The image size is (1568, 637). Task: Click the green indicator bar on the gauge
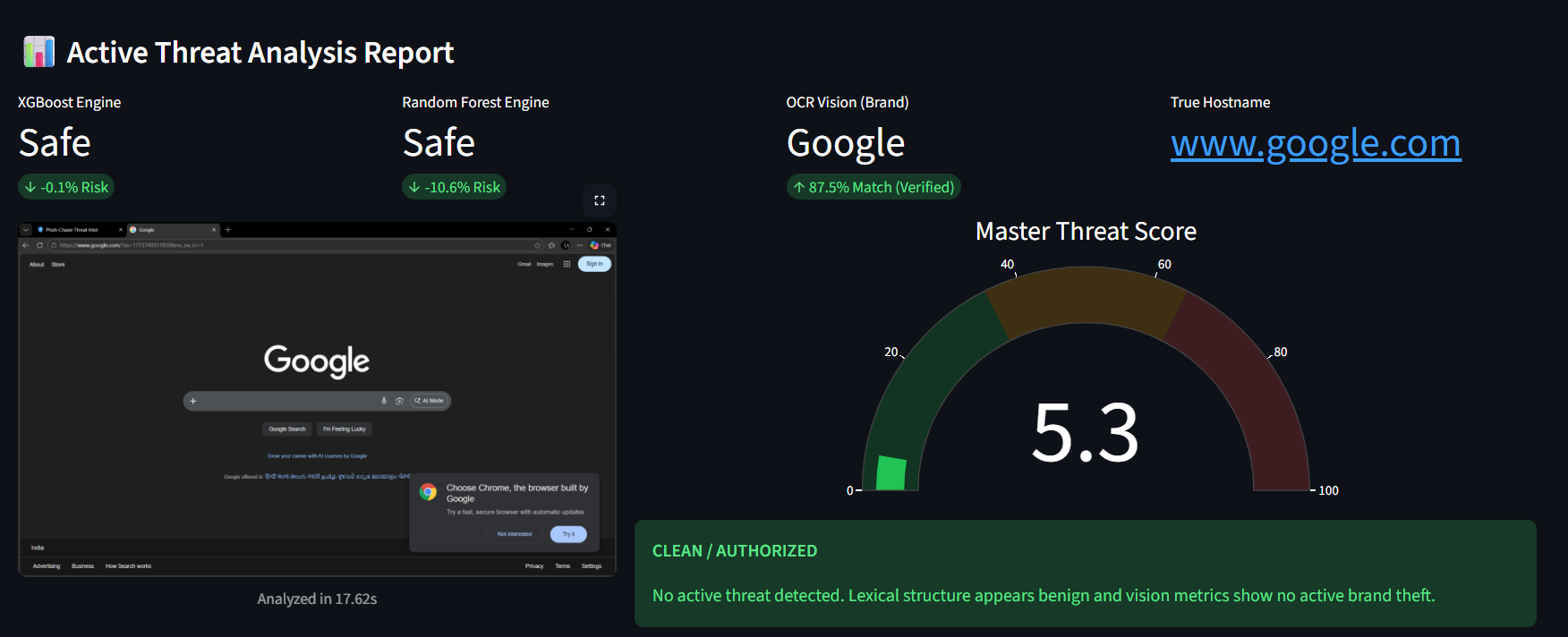(891, 473)
